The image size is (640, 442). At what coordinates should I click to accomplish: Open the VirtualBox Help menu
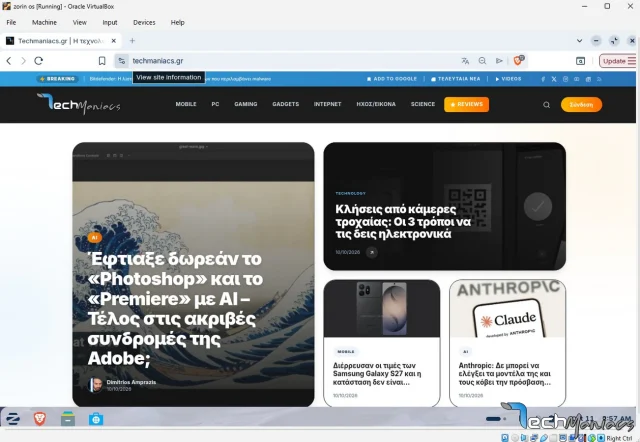pyautogui.click(x=178, y=22)
